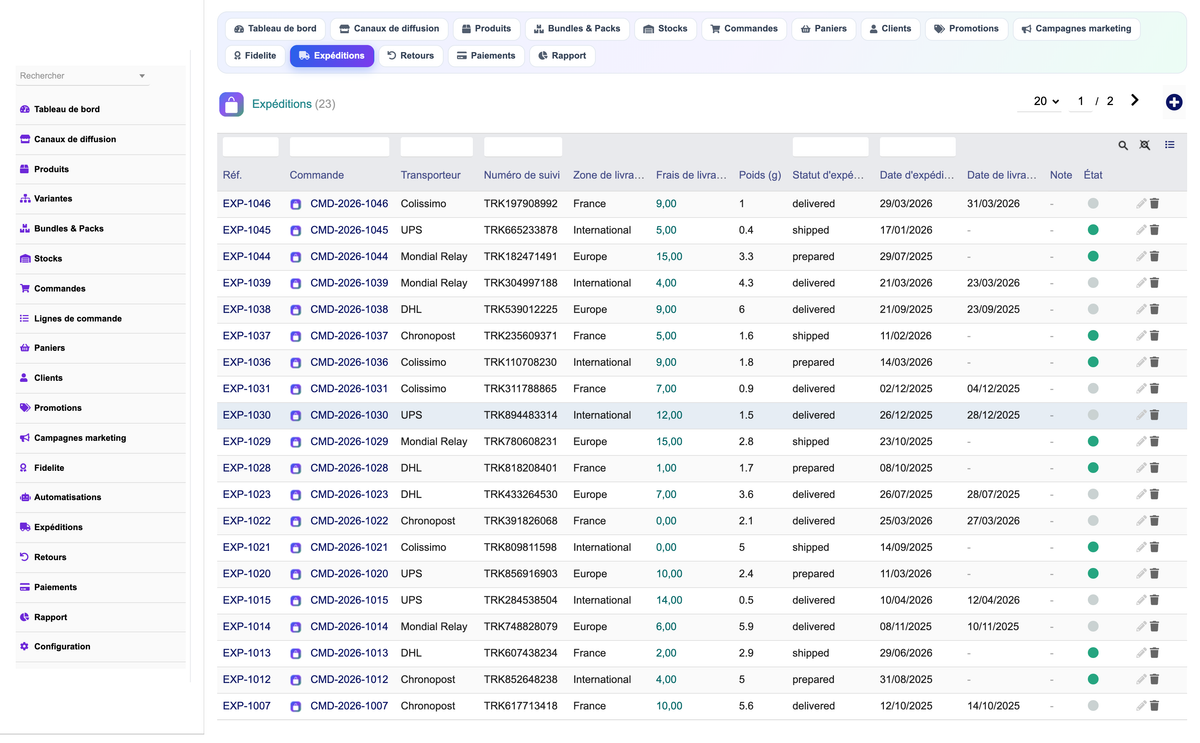Toggle the État indicator of EXP-1044
This screenshot has width=1200, height=743.
pos(1093,257)
